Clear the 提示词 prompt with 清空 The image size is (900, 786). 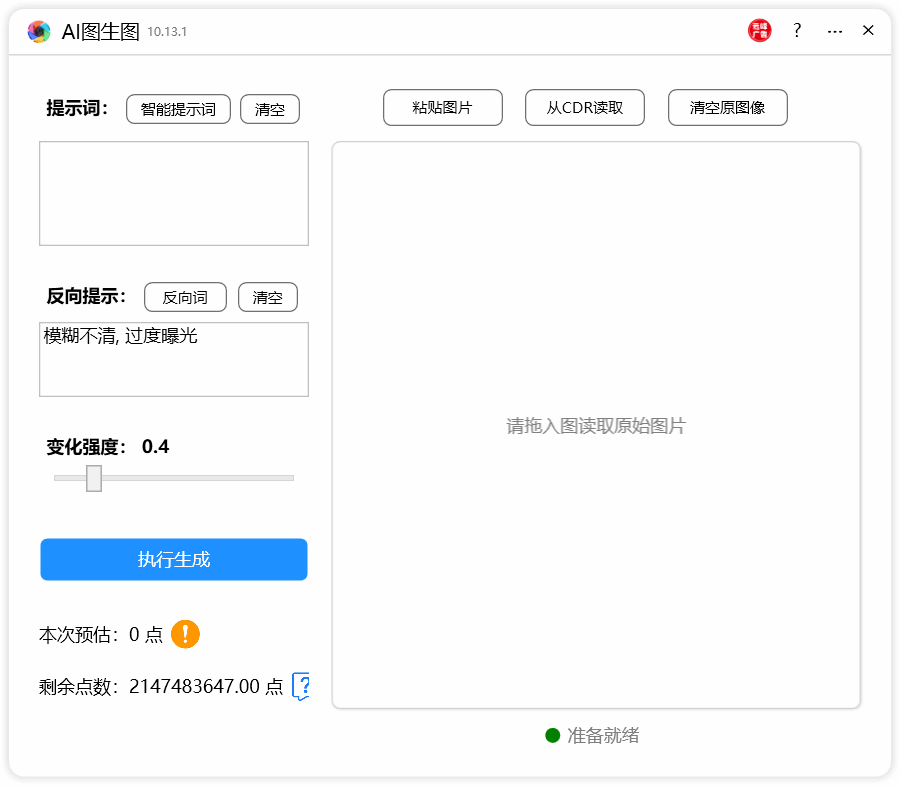tap(269, 109)
